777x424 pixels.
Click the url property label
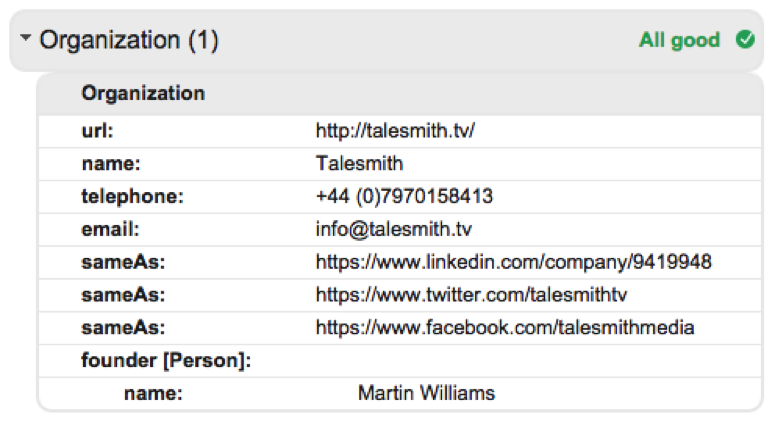pos(97,131)
